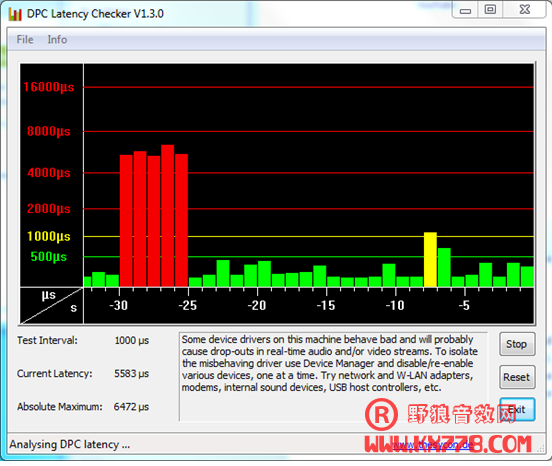
Task: Minimize the DPC Latency Checker window
Action: click(x=465, y=10)
